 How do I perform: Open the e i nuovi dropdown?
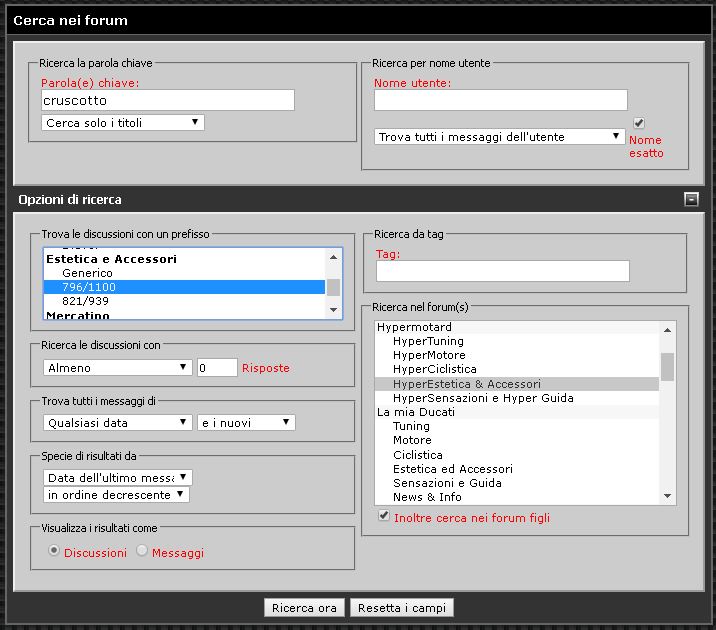pos(247,422)
